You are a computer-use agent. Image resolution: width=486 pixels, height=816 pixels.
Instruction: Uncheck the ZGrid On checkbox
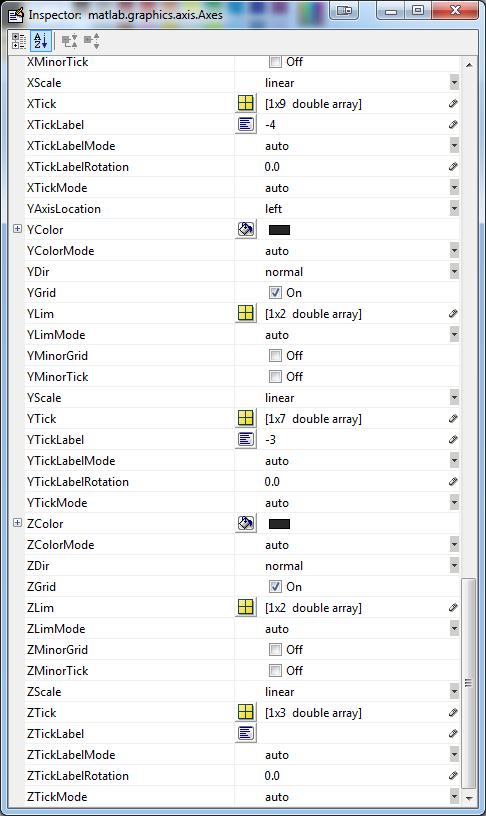pyautogui.click(x=275, y=586)
